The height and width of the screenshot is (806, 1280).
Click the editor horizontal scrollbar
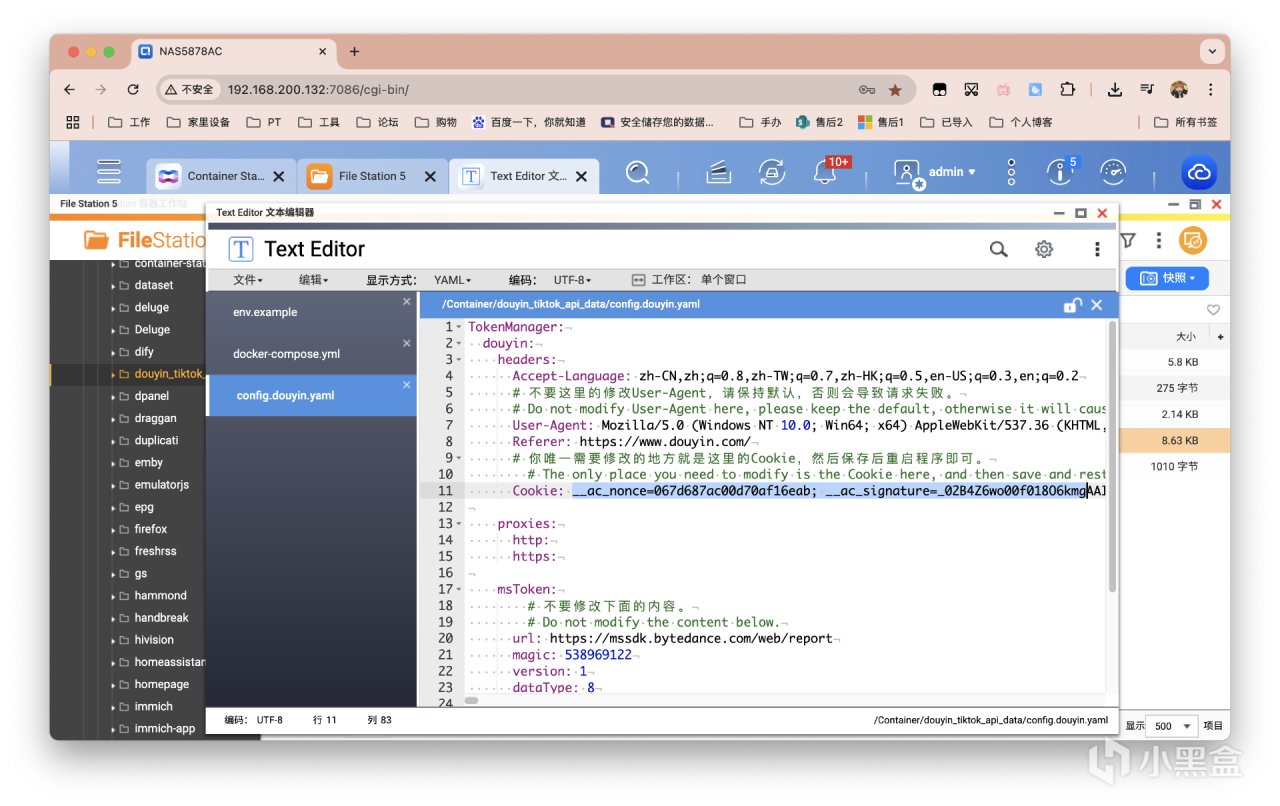coord(471,700)
